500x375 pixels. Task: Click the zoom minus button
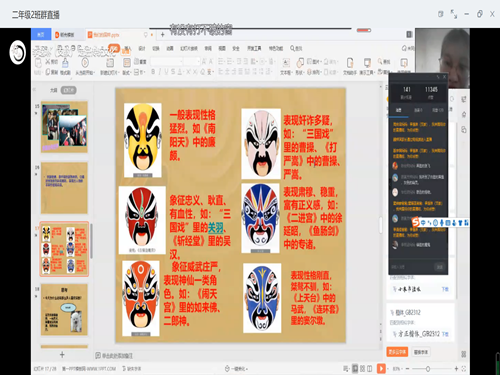tap(407, 369)
